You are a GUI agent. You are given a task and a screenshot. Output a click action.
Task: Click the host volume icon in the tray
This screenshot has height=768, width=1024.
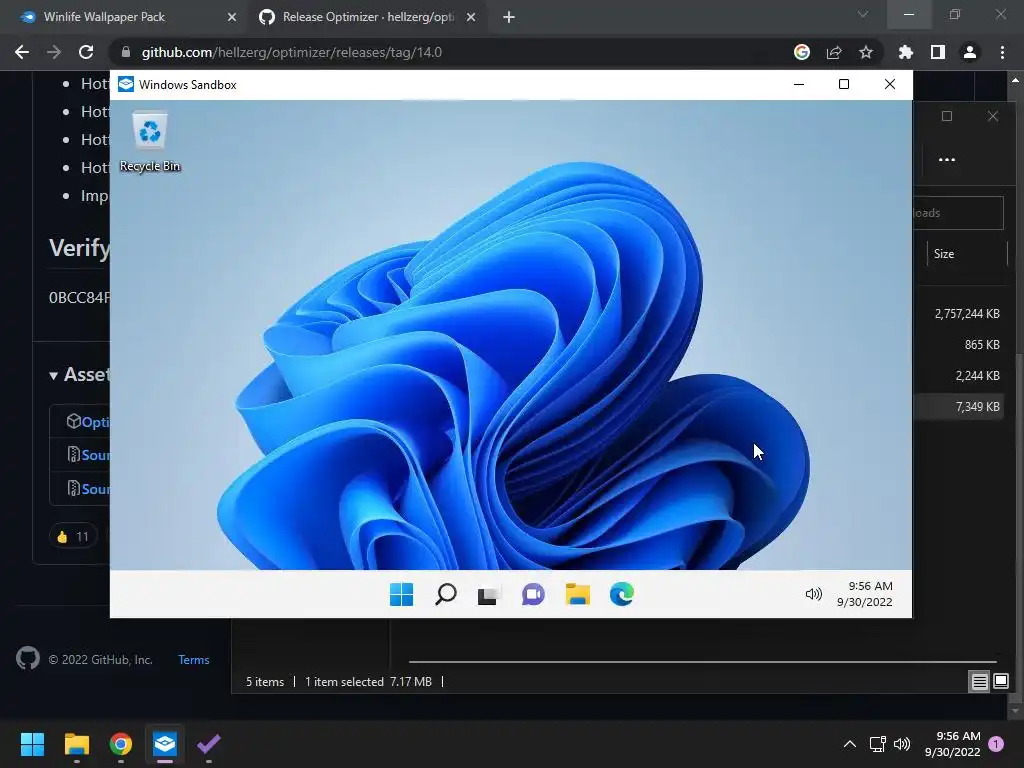coord(902,744)
